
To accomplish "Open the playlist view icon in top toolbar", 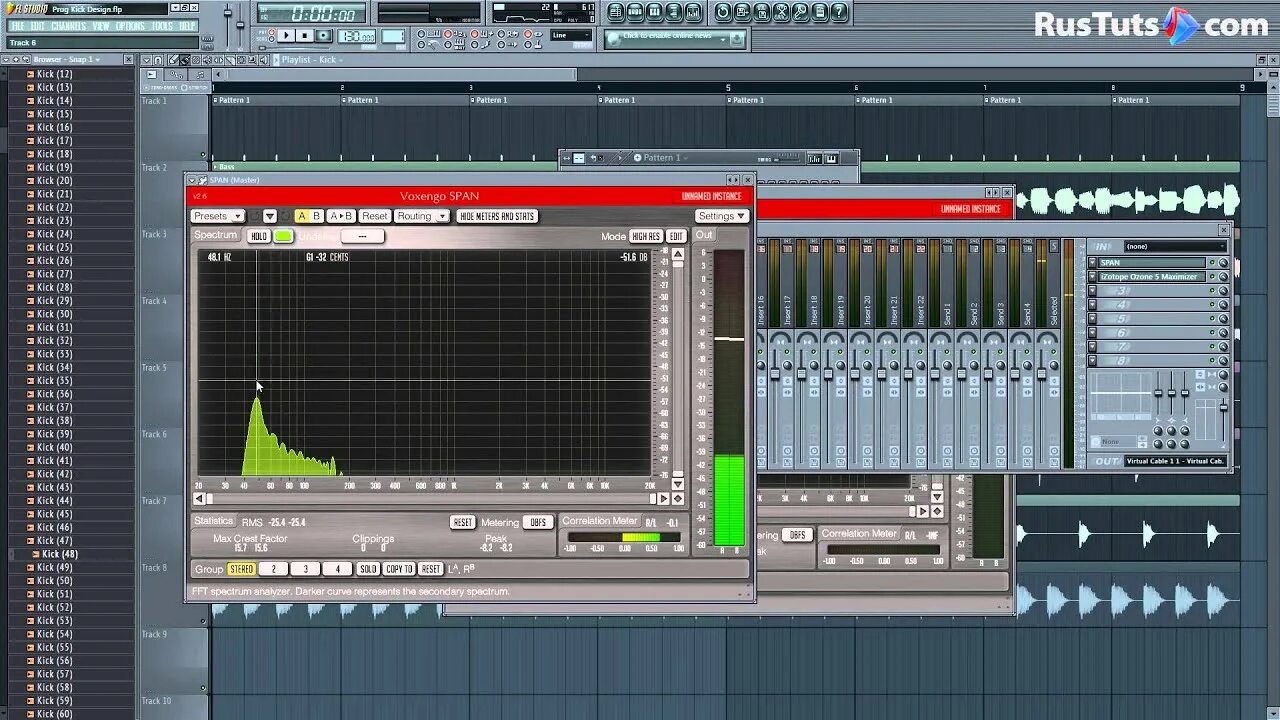I will click(616, 12).
